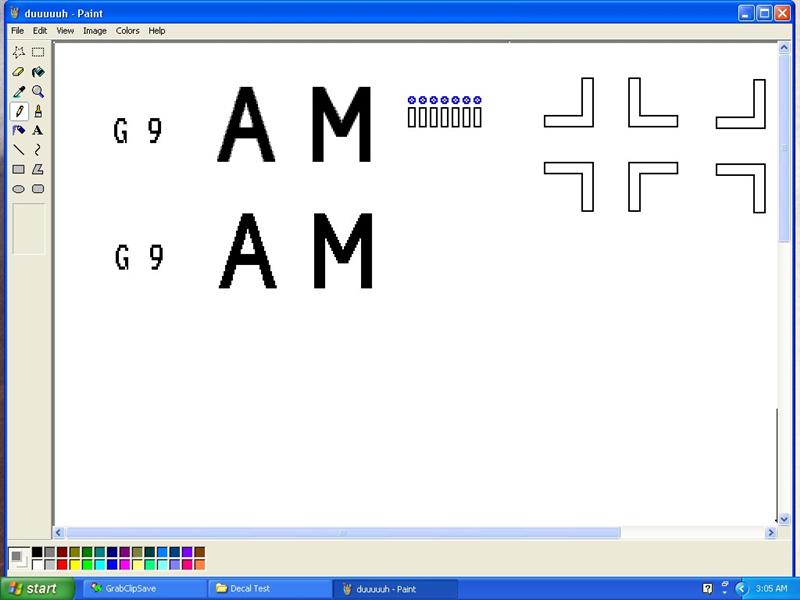Screen dimensions: 800x600
Task: Choose the Rectangle shape tool
Action: click(x=19, y=169)
